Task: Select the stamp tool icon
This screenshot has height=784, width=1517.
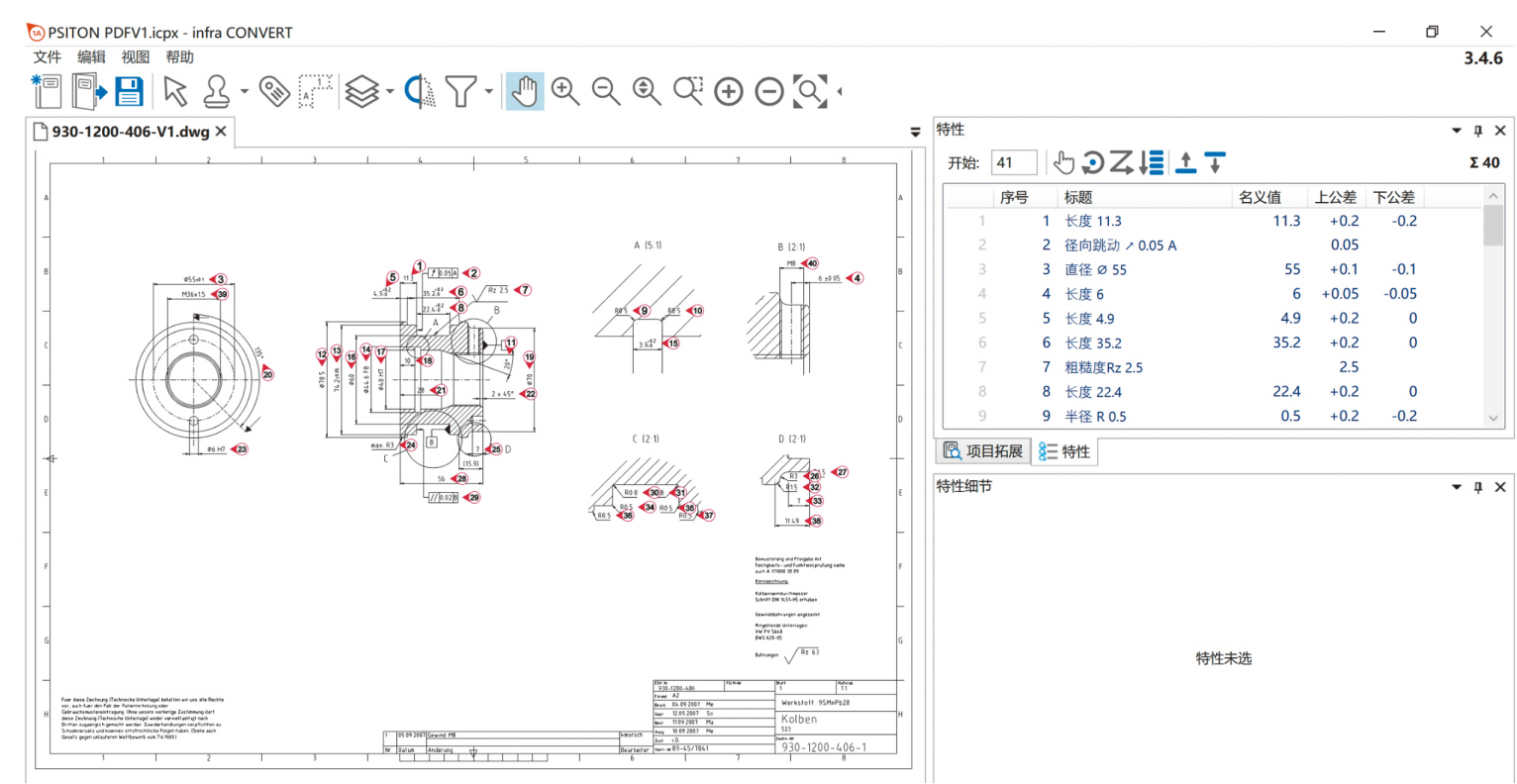Action: pyautogui.click(x=217, y=91)
